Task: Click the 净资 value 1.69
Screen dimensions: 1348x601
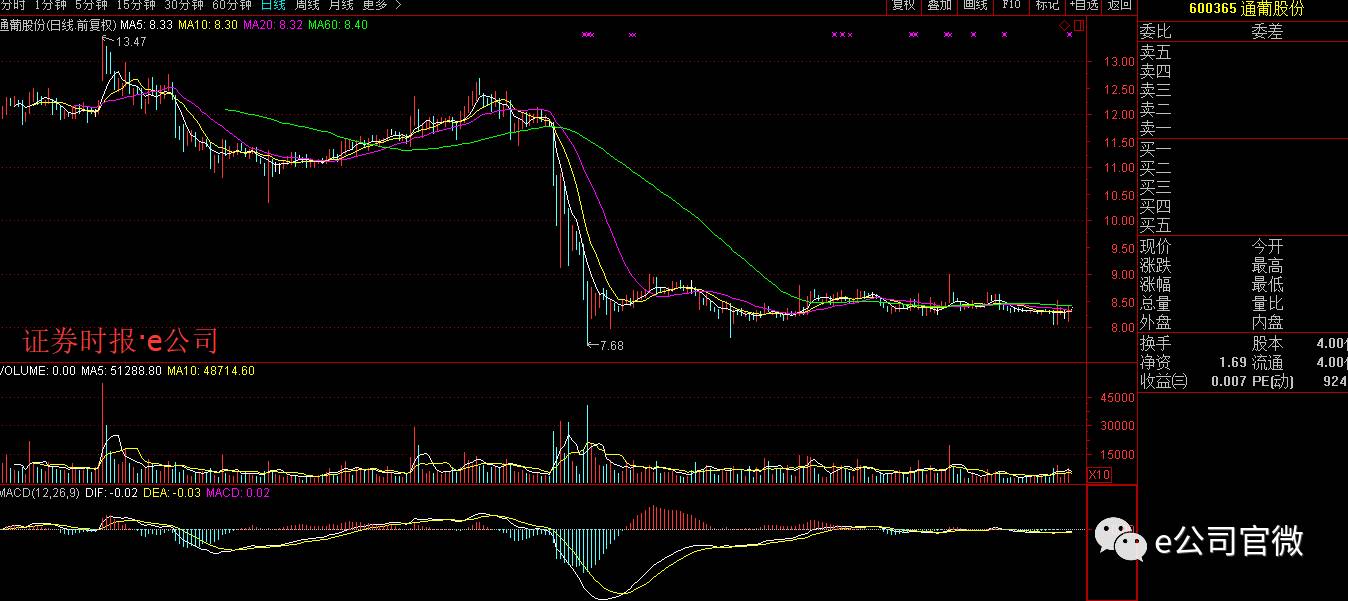Action: point(1233,362)
